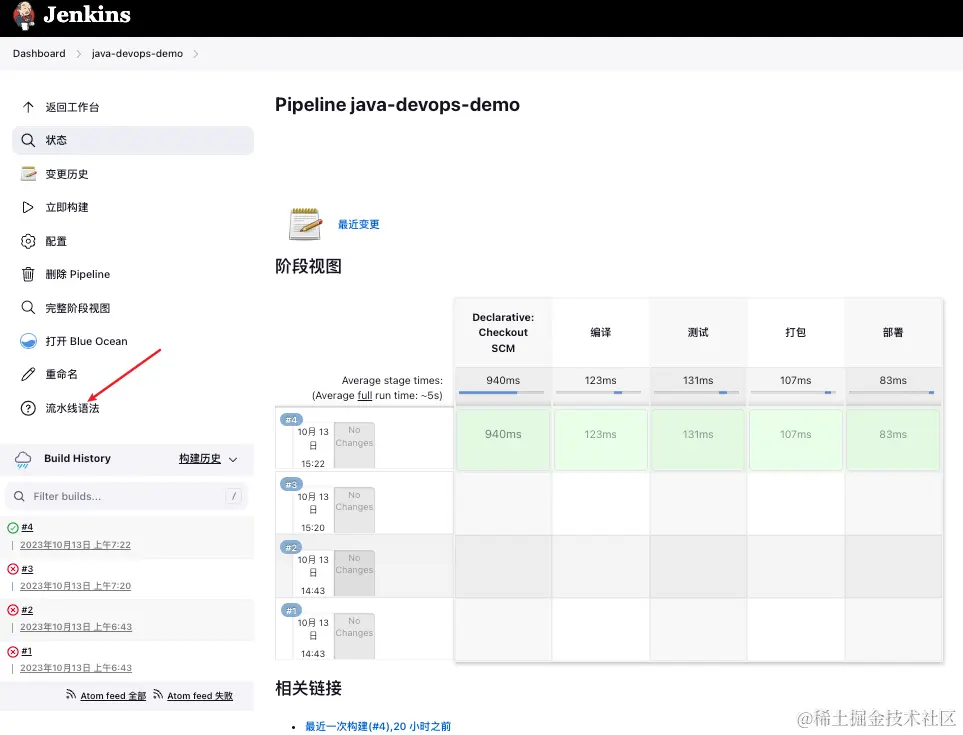Image resolution: width=963 pixels, height=735 pixels.
Task: Click the 83ms 部署 cell of build #4
Action: point(892,440)
